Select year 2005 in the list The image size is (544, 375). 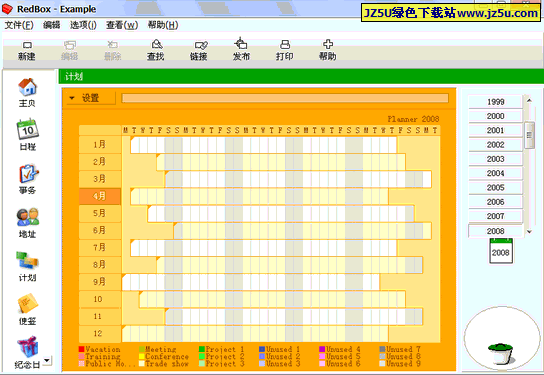[x=495, y=187]
